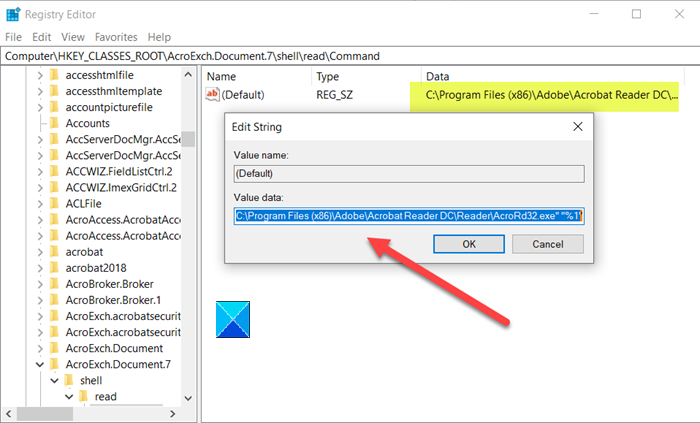Collapse the AcroExch.Document.7 key
The width and height of the screenshot is (700, 423).
(40, 365)
